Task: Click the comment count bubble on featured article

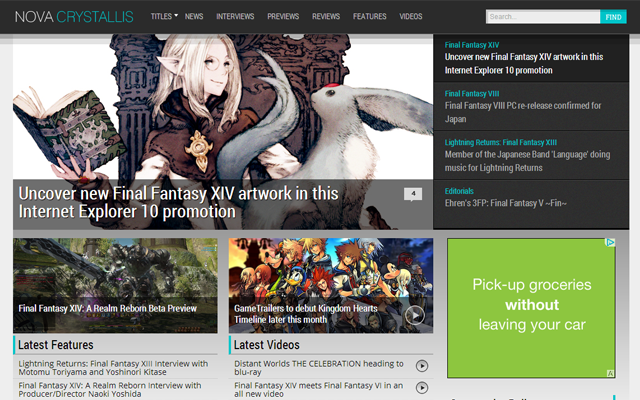Action: pyautogui.click(x=412, y=194)
